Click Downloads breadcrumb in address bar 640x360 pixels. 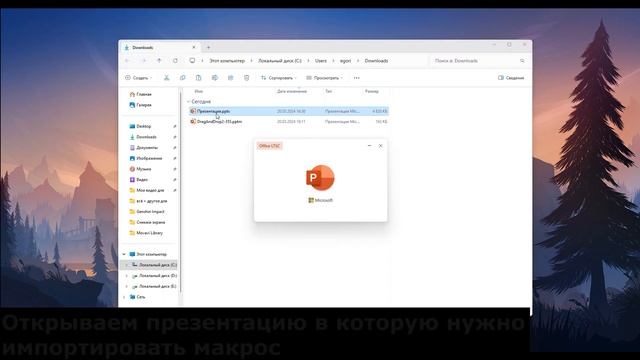376,60
